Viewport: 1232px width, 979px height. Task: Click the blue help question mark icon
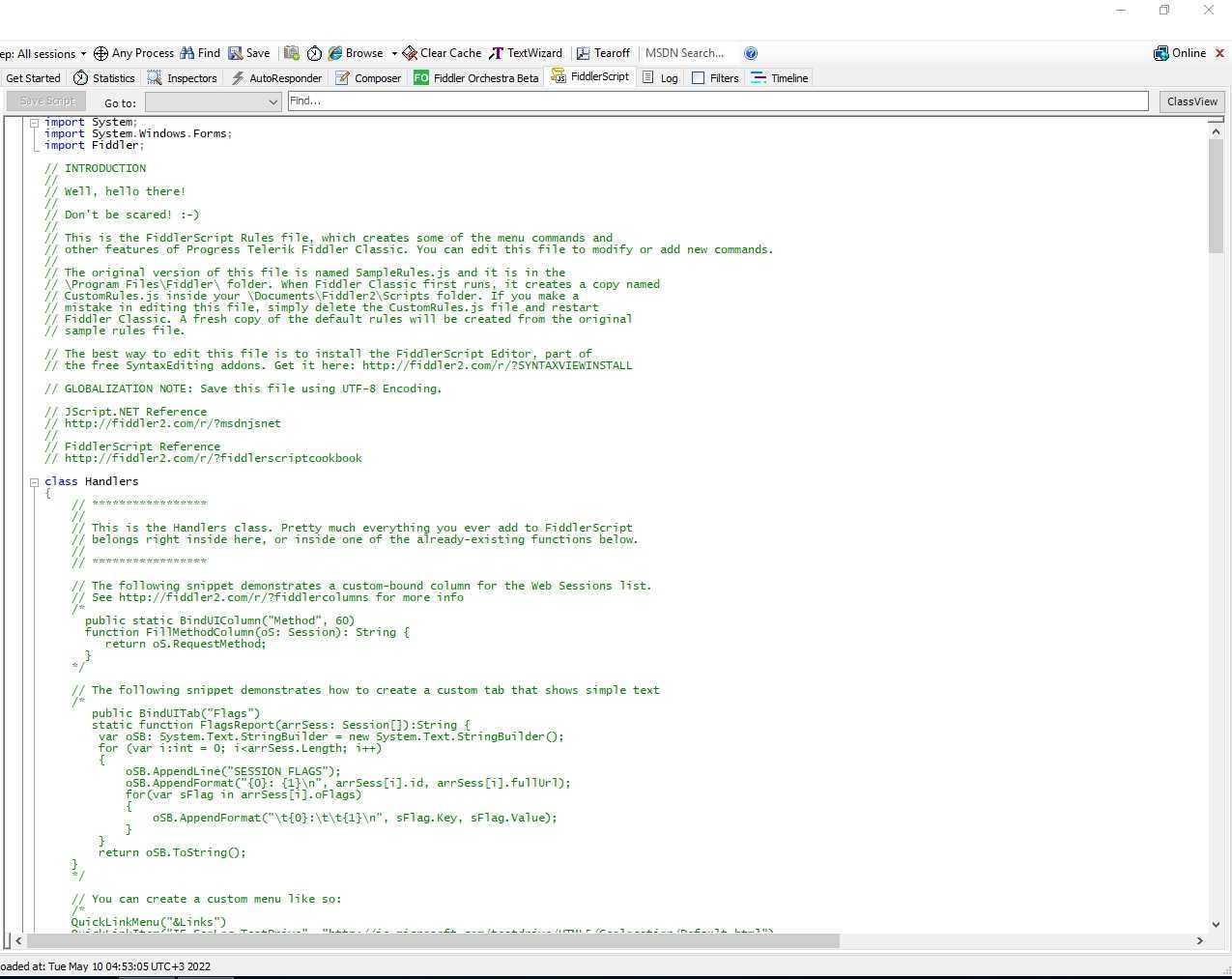(751, 54)
